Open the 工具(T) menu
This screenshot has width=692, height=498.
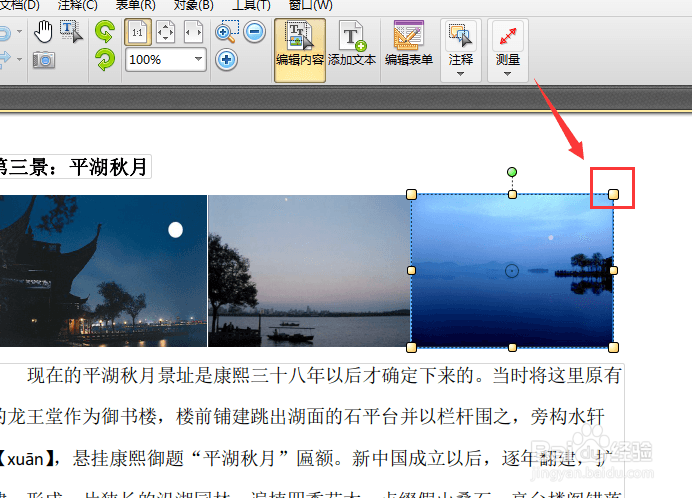click(251, 5)
